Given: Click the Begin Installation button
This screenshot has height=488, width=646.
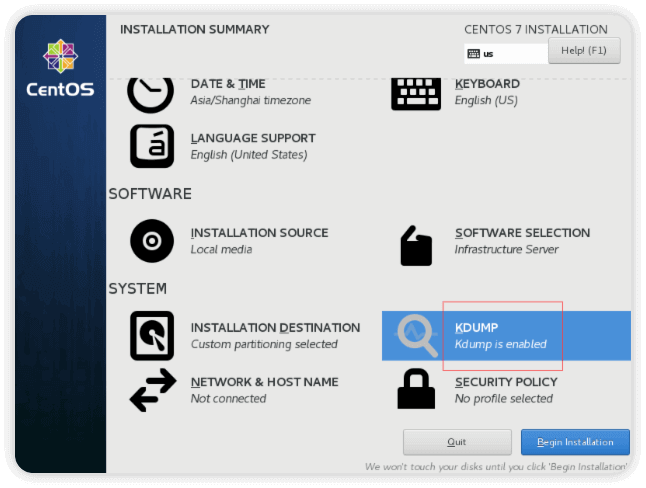Looking at the screenshot, I should (575, 442).
